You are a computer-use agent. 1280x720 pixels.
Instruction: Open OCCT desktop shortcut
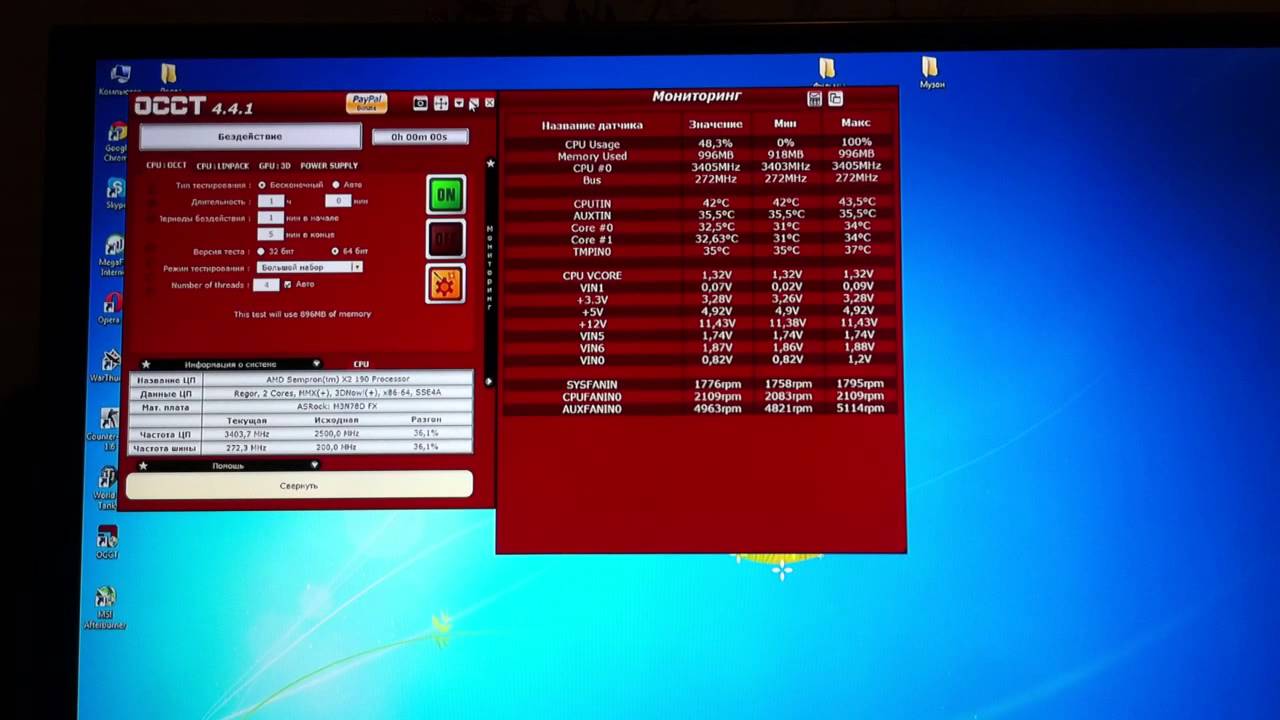106,542
